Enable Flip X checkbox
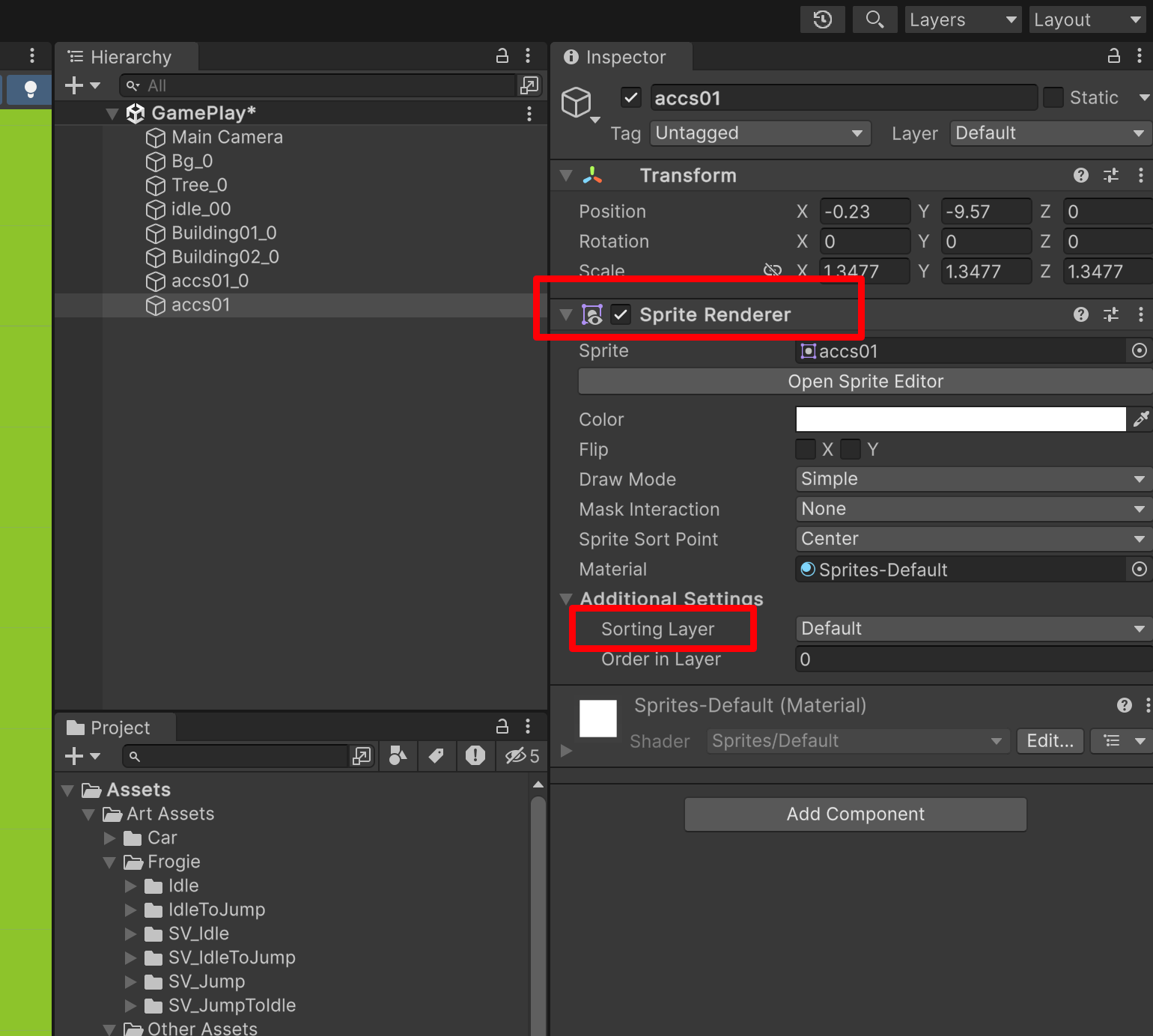This screenshot has width=1153, height=1036. coord(806,449)
